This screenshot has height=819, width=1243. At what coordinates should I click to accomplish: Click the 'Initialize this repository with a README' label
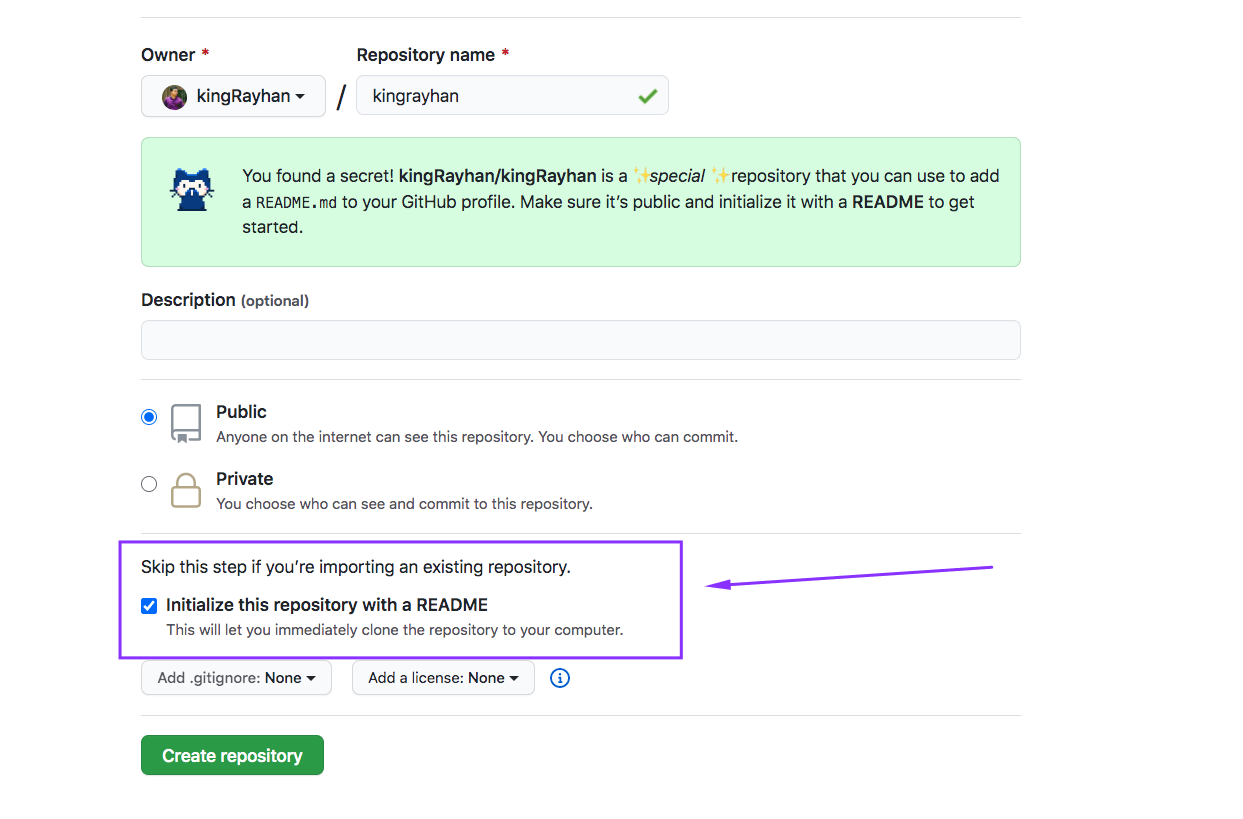pos(327,605)
